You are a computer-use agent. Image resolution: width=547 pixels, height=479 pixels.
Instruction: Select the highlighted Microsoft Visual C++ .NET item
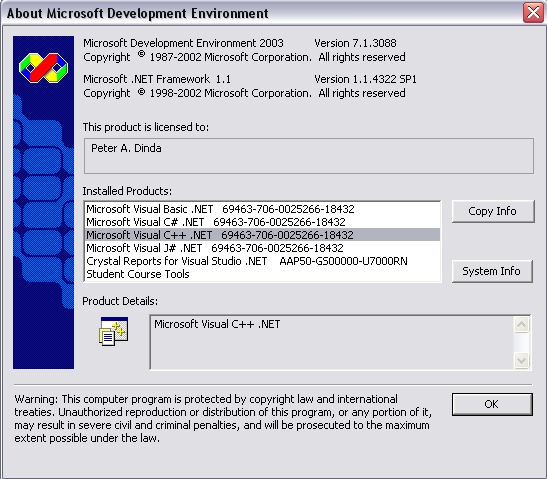point(262,235)
